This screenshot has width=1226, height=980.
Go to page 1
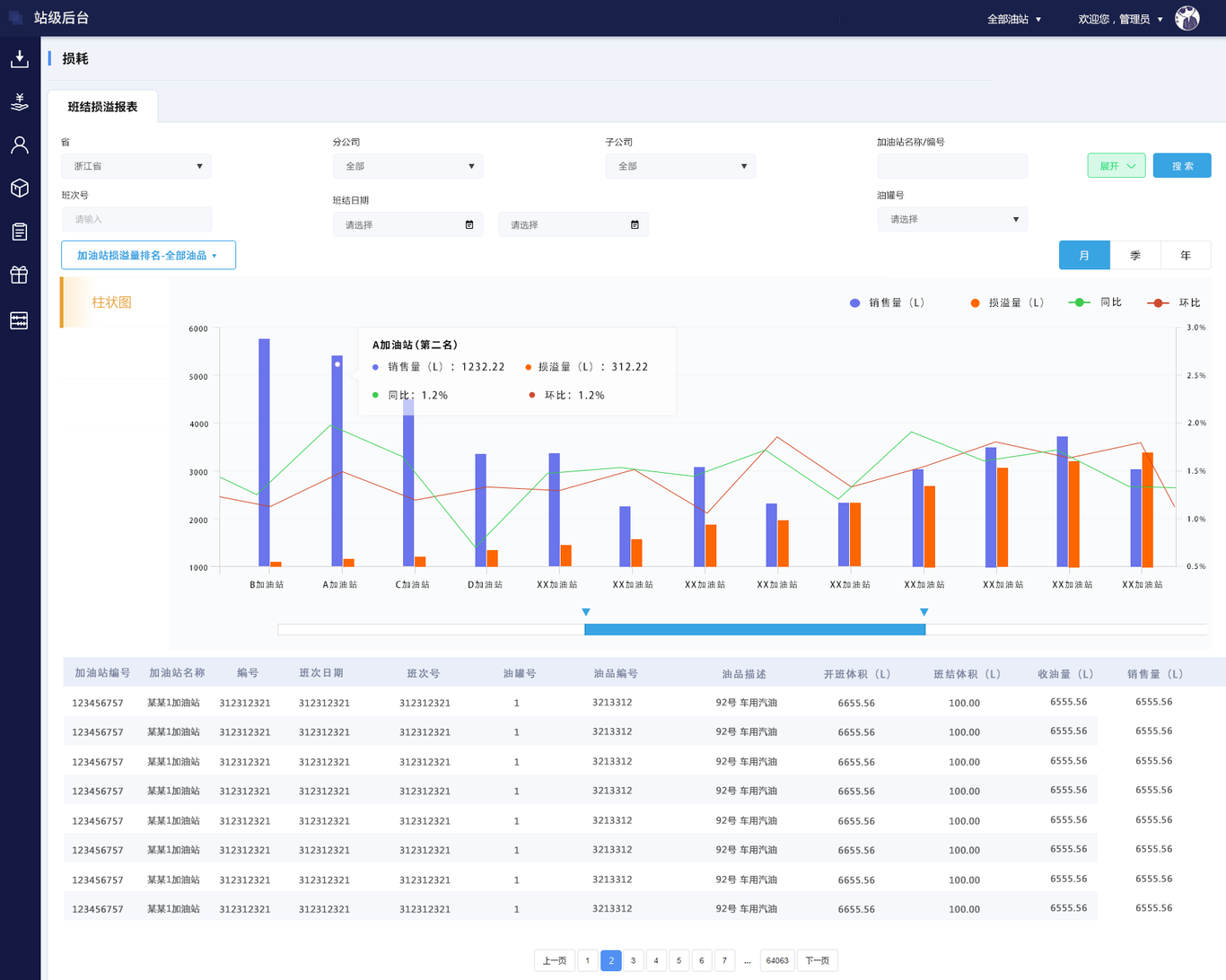588,960
